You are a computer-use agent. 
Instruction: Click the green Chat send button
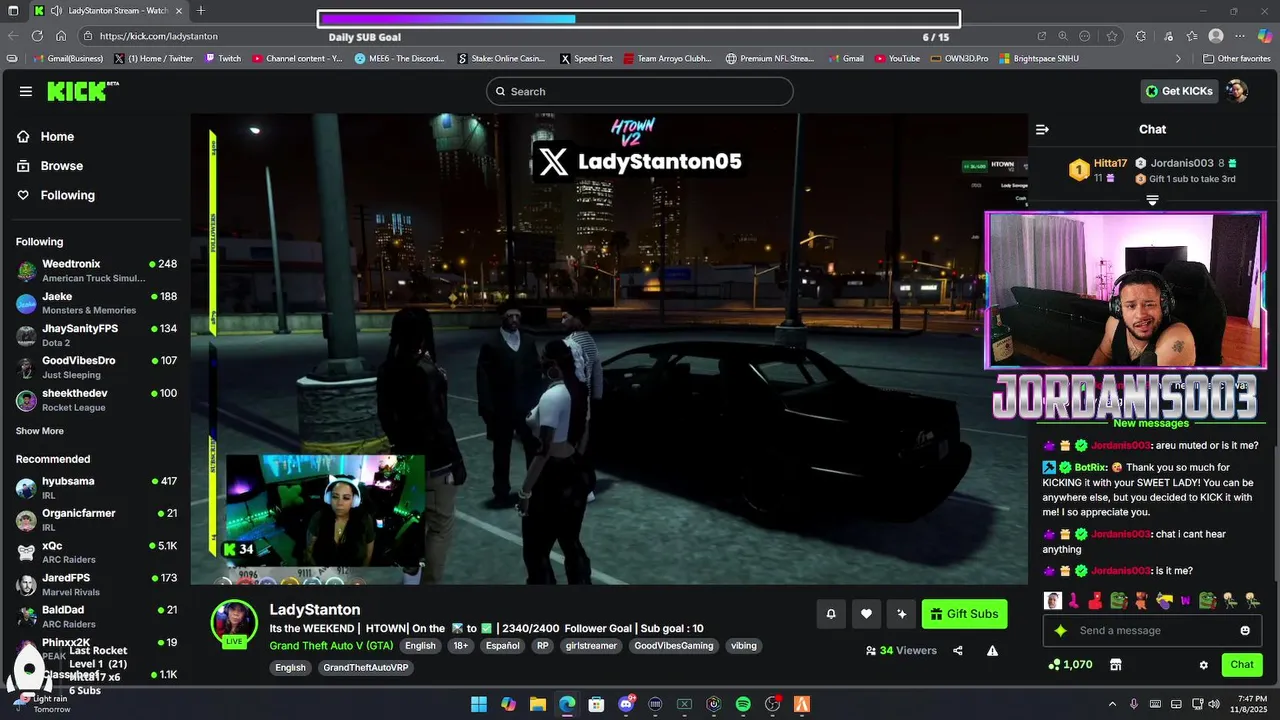[x=1242, y=665]
